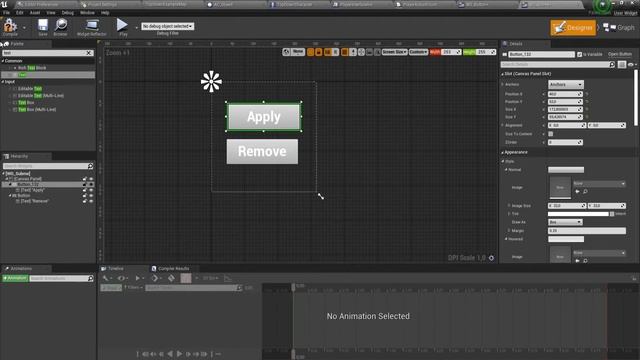Select [Text] "Remove" in hierarchy

[x=34, y=201]
